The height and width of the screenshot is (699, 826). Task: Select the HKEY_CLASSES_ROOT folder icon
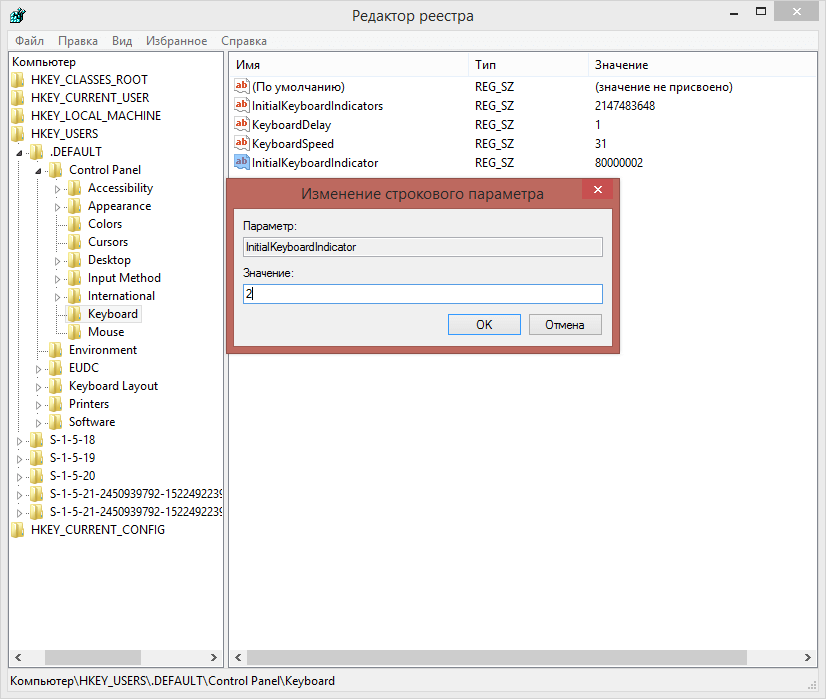point(17,80)
